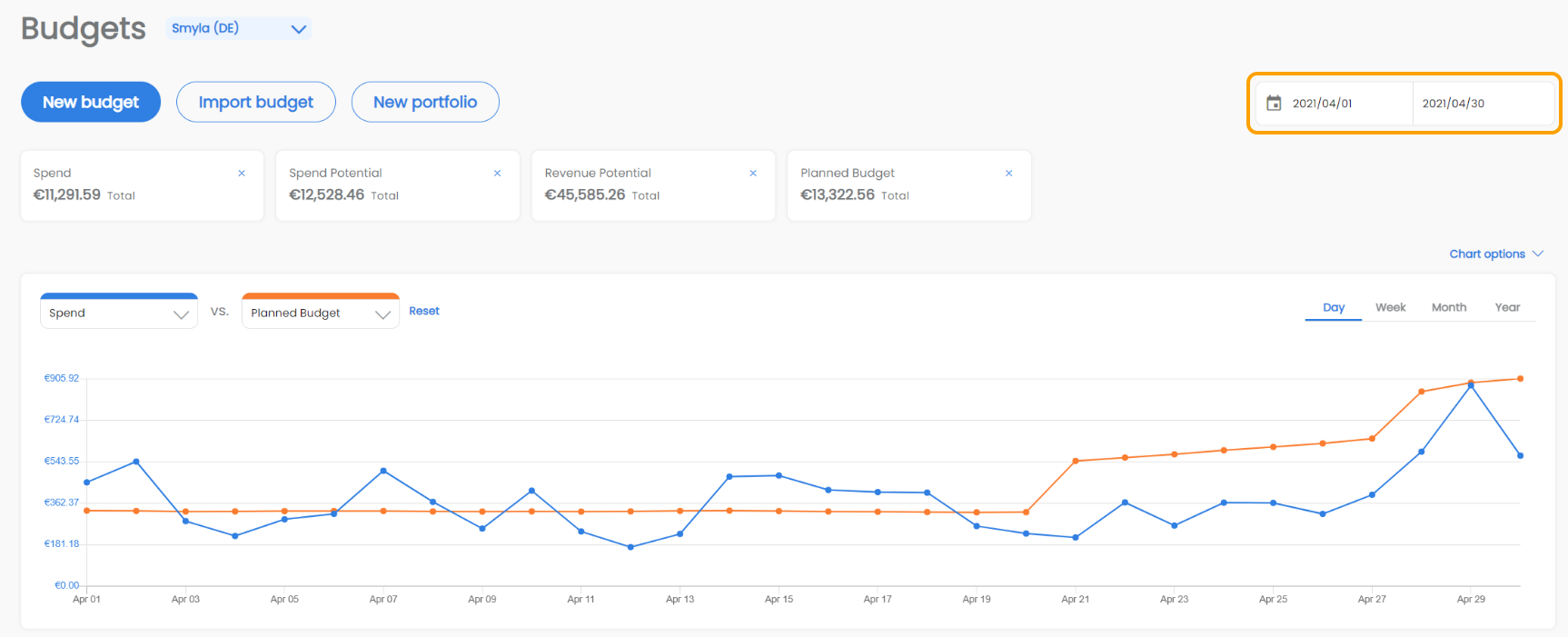
Task: Edit the end date 2021/04/30 field
Action: pyautogui.click(x=1483, y=104)
